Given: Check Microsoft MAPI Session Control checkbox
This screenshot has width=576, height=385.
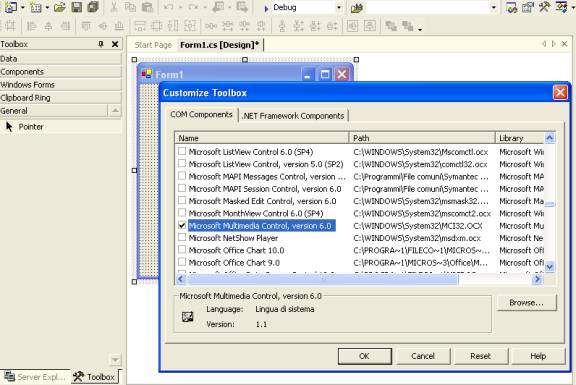Looking at the screenshot, I should (x=182, y=188).
